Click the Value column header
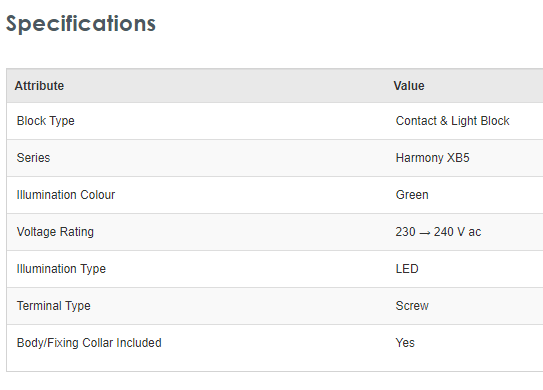This screenshot has width=543, height=390. [409, 86]
